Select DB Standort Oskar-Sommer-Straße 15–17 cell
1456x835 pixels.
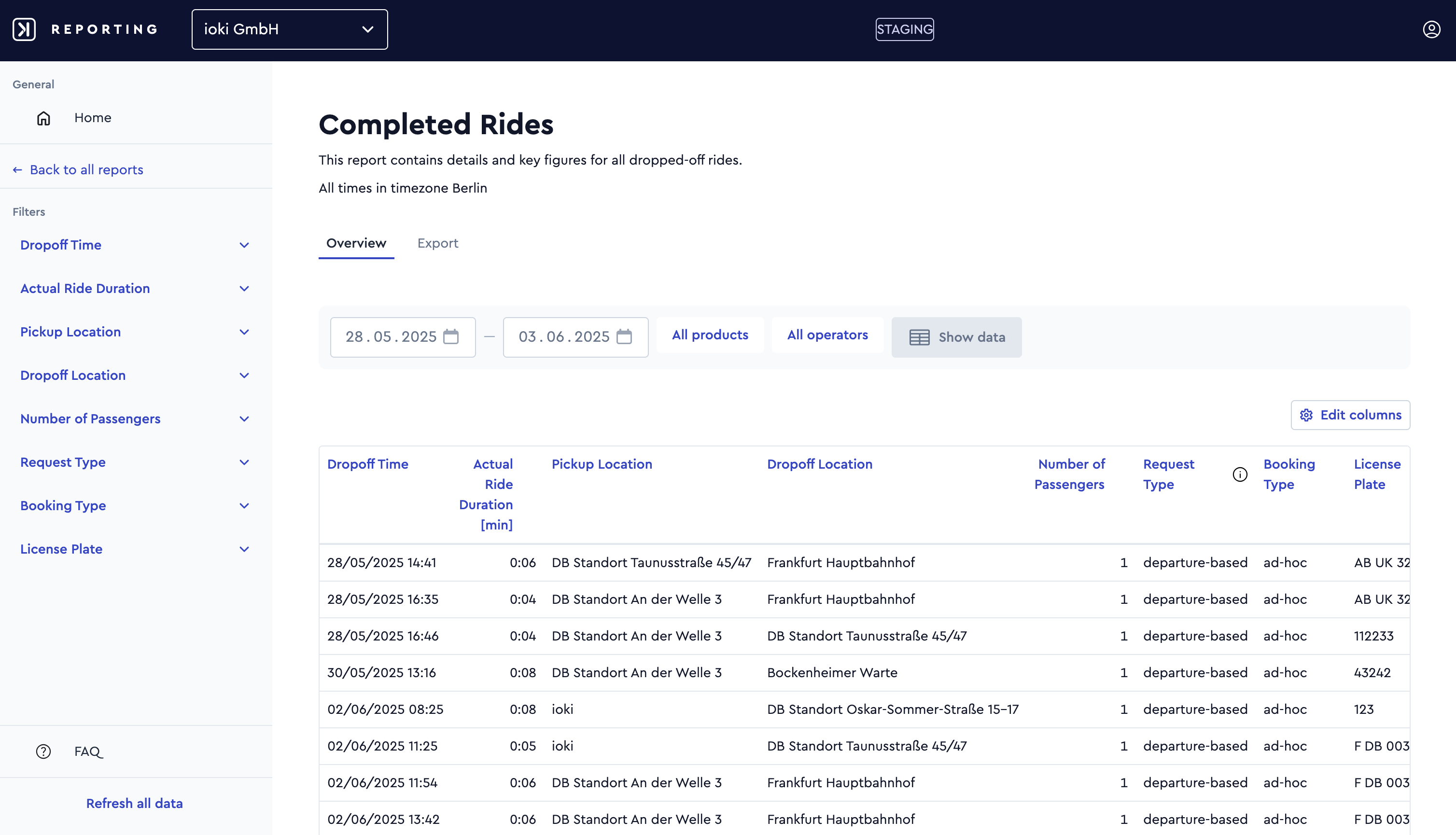click(x=893, y=710)
